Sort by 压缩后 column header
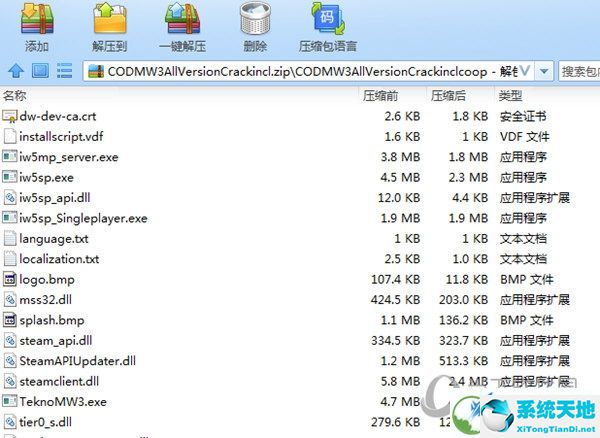This screenshot has height=438, width=600. 448,96
